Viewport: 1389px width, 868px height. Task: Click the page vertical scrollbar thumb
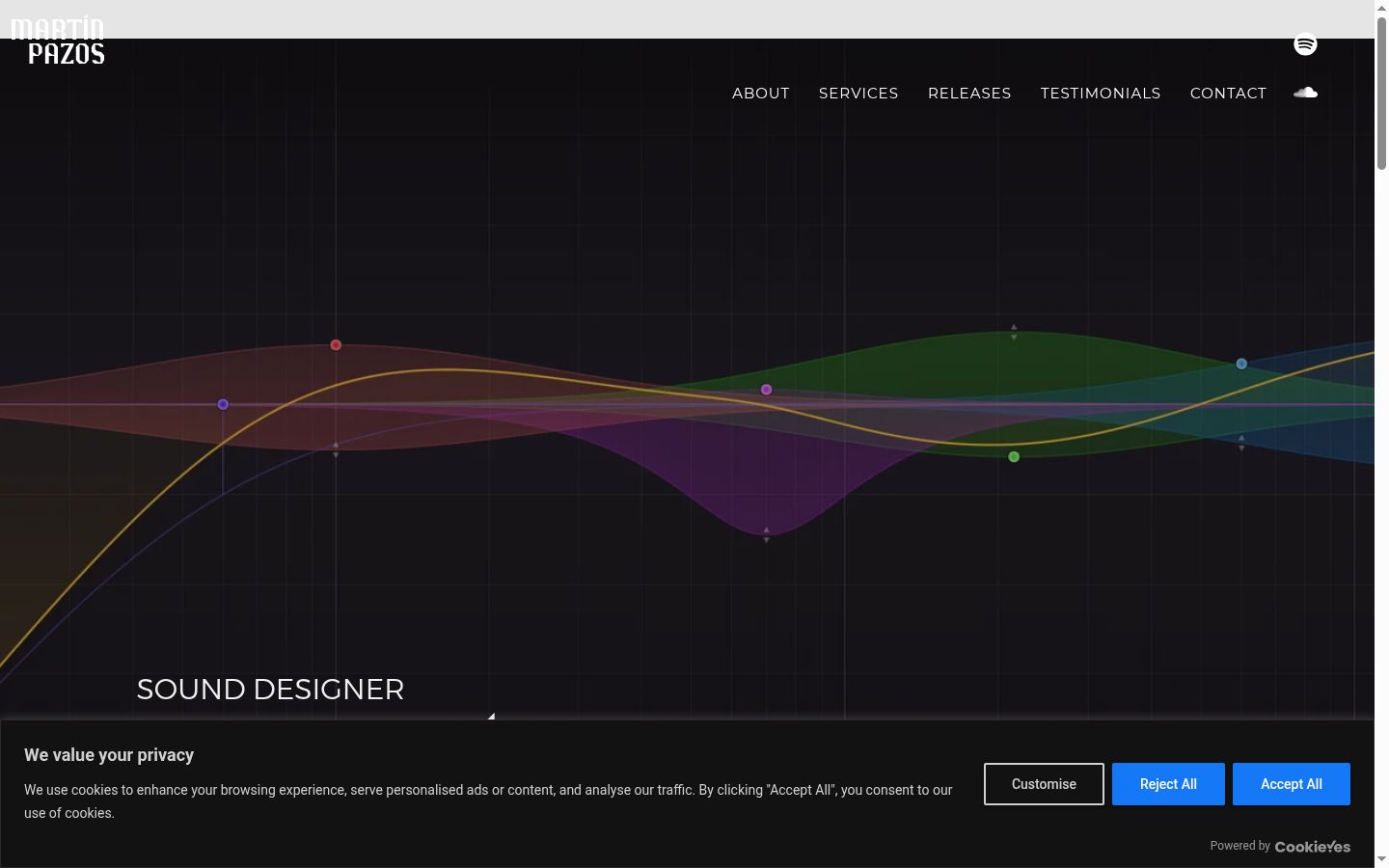click(1381, 95)
